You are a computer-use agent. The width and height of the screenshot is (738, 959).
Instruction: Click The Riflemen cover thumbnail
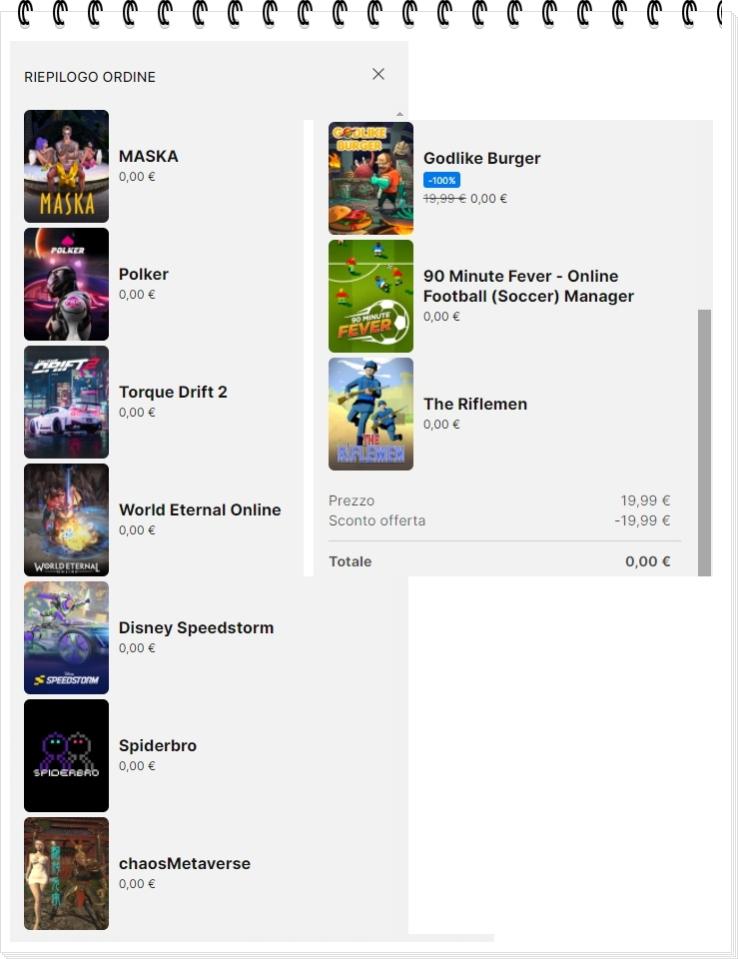pyautogui.click(x=371, y=414)
